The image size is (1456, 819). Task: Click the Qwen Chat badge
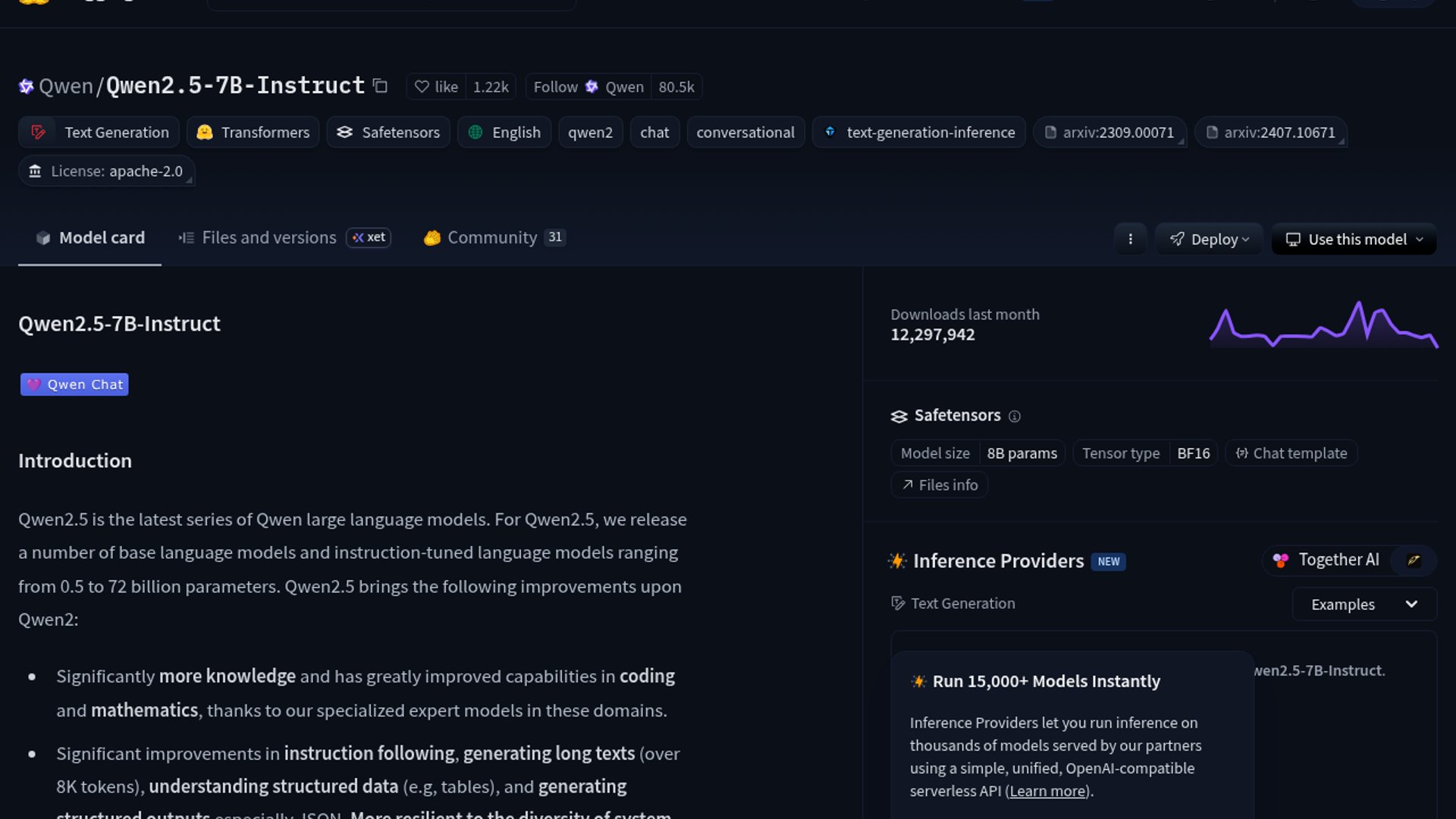tap(74, 384)
